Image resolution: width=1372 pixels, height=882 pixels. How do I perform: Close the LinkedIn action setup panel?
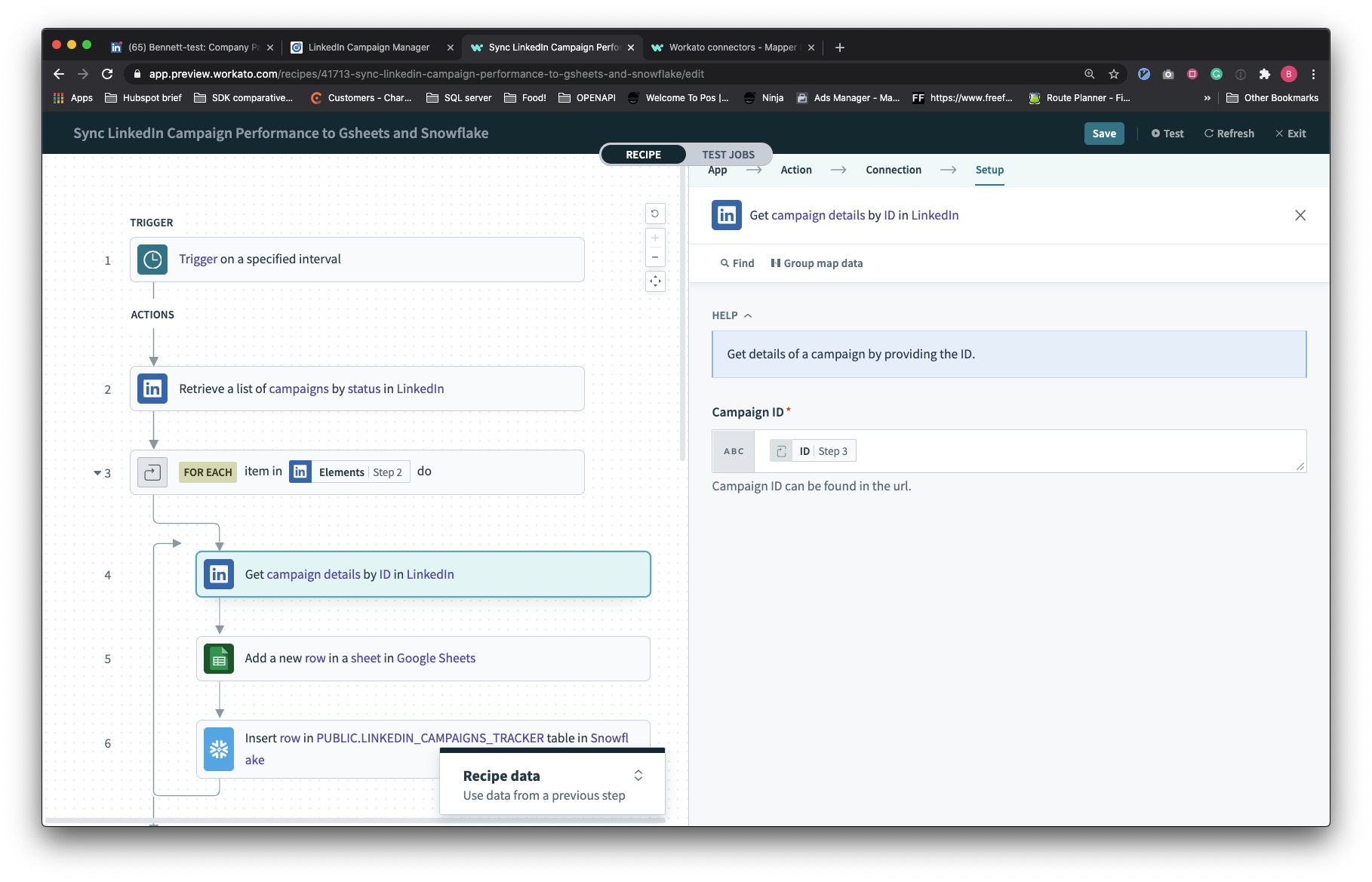tap(1300, 215)
